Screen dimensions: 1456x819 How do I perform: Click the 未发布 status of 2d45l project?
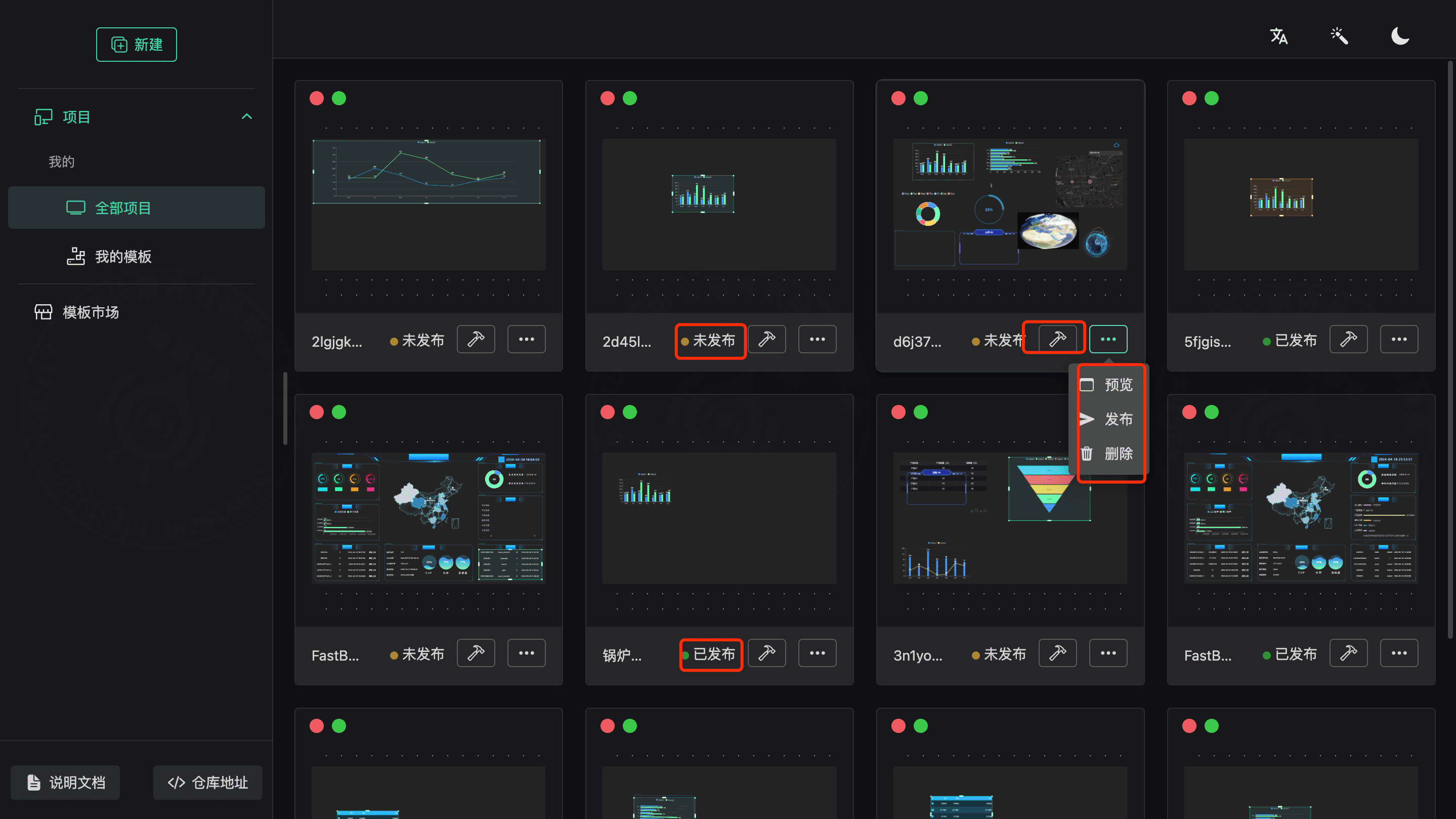708,341
